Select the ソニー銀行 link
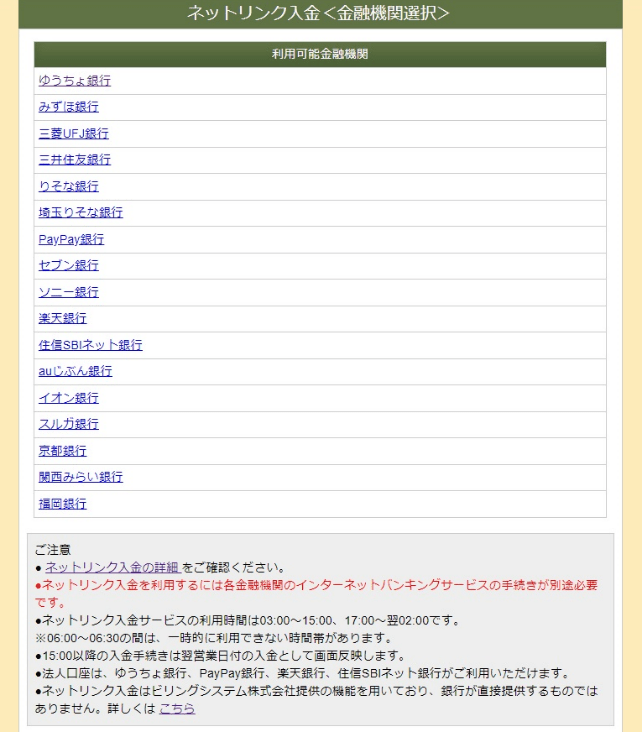The width and height of the screenshot is (642, 732). [x=69, y=292]
